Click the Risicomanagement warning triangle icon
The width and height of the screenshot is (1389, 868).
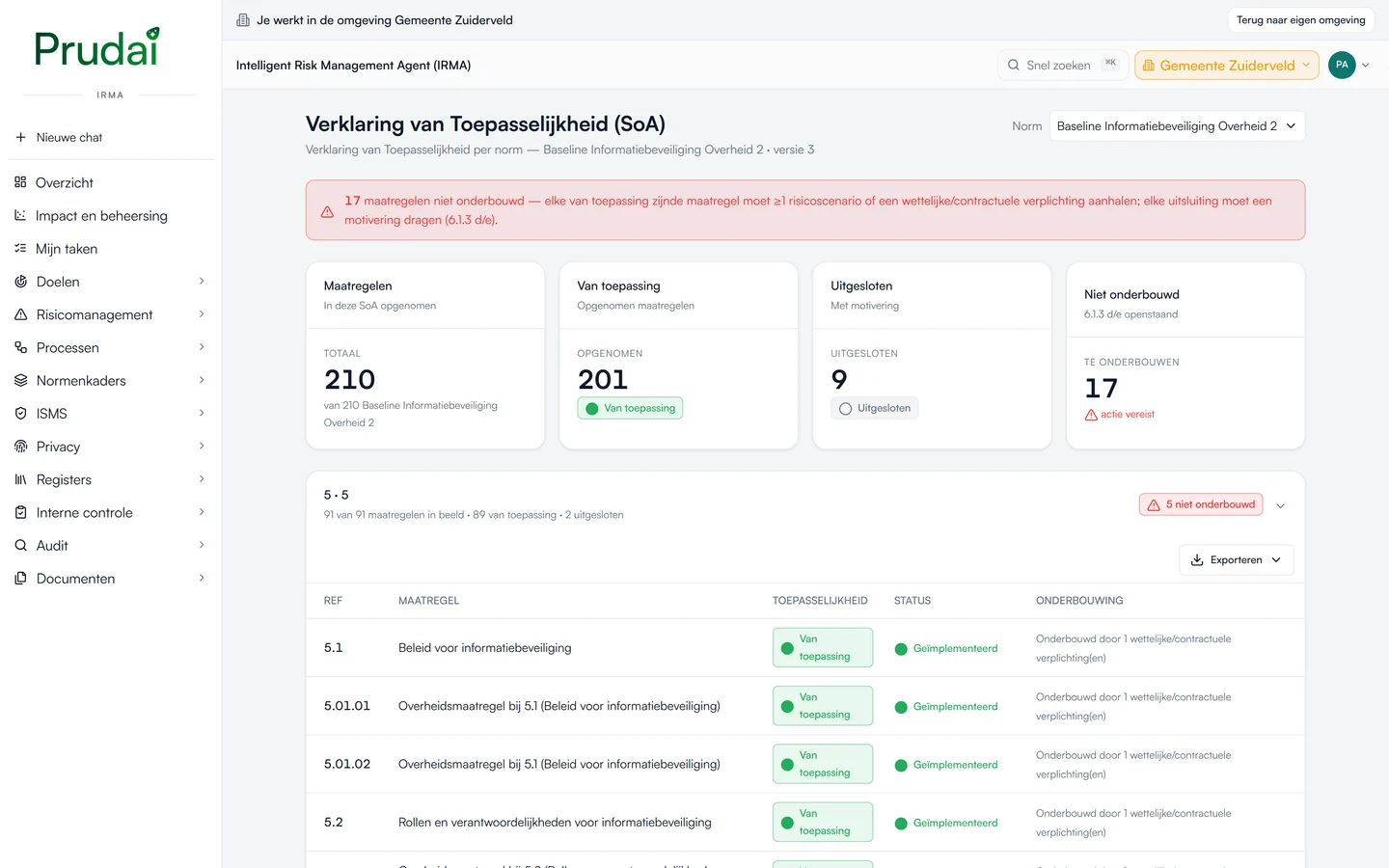pos(20,314)
